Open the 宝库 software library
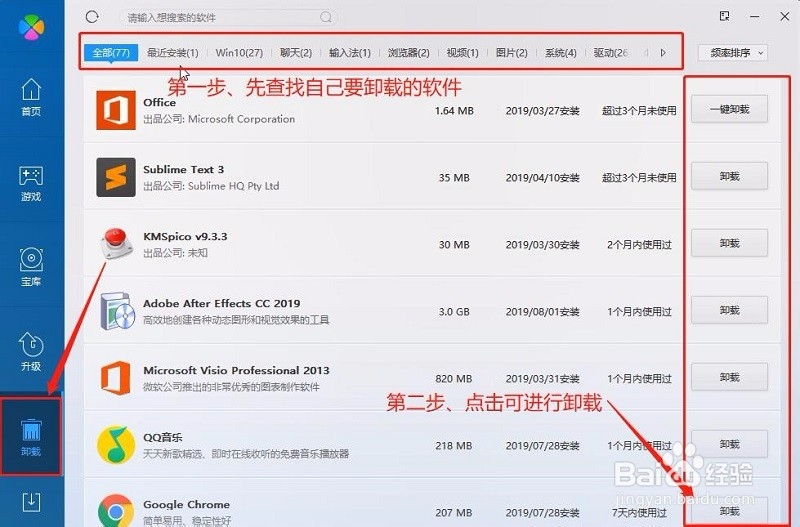 pos(31,267)
